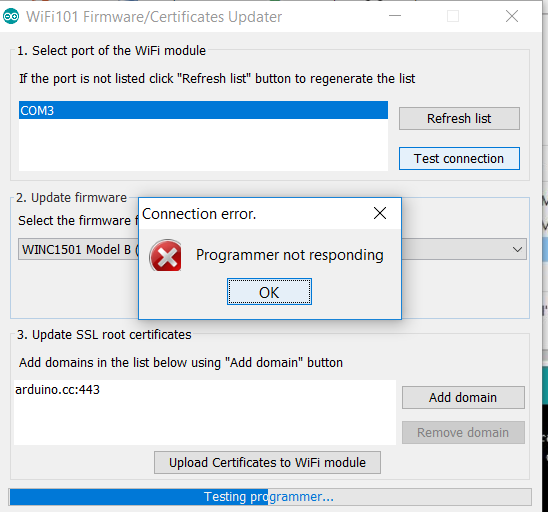Click the red error X icon
The width and height of the screenshot is (548, 512).
pos(166,255)
